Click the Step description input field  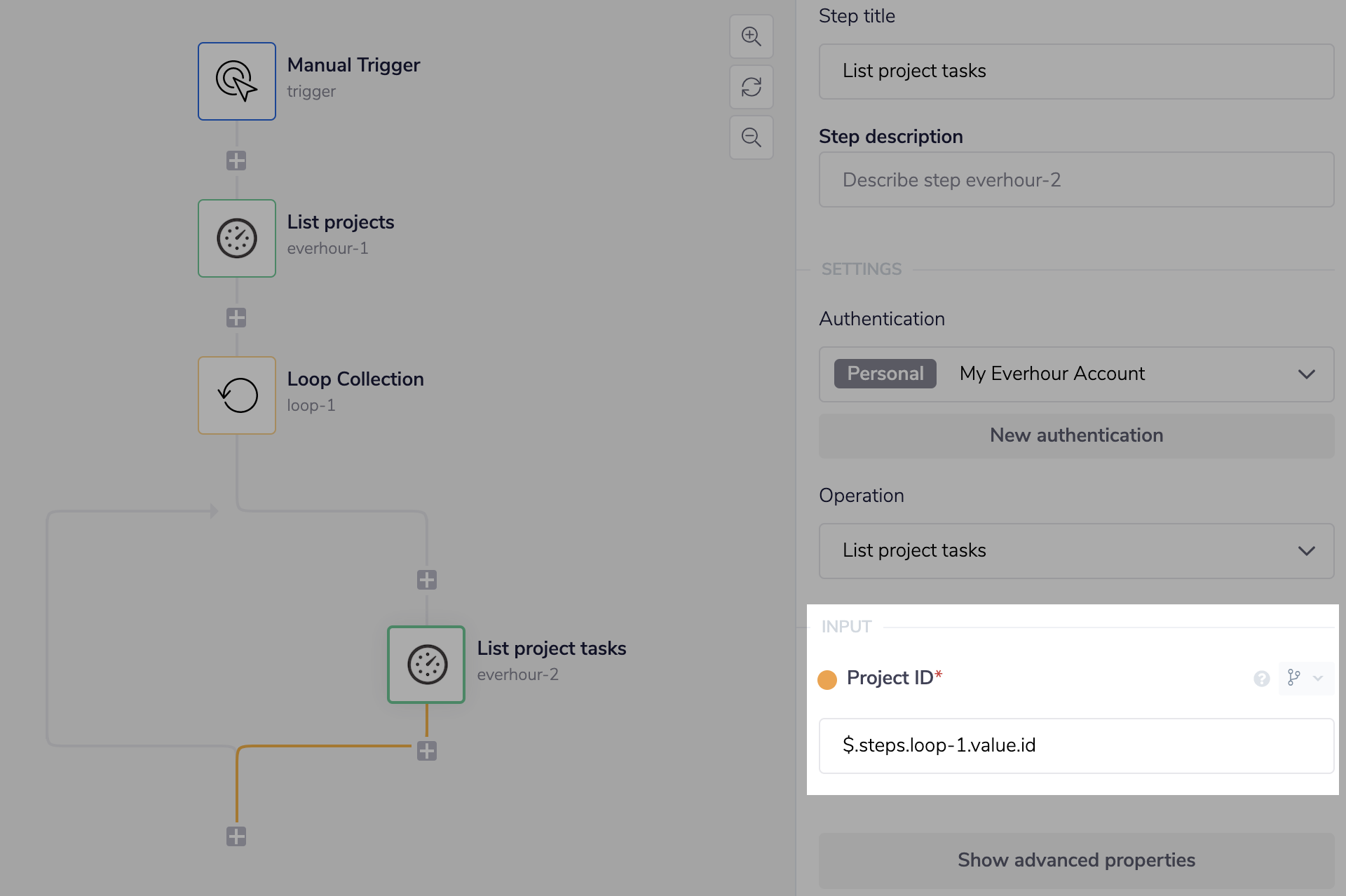[1076, 180]
